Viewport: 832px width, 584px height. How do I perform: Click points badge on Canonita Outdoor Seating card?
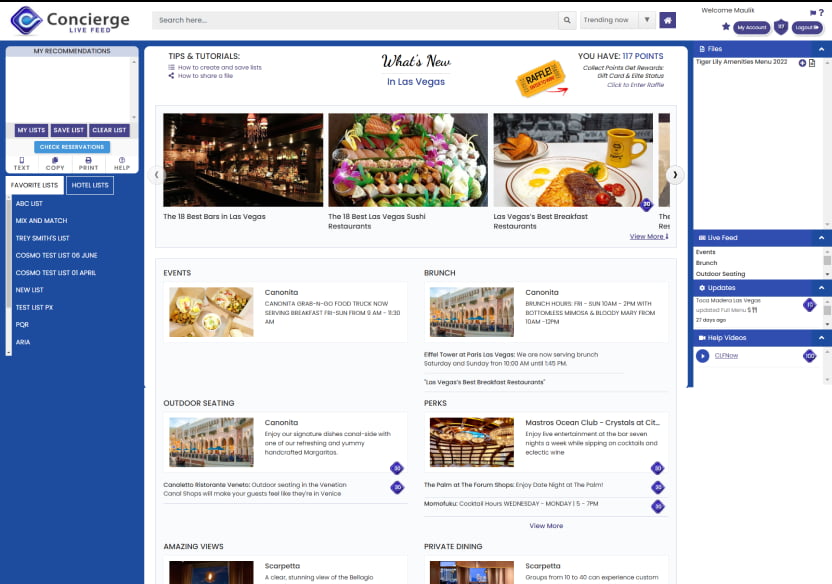pyautogui.click(x=396, y=468)
